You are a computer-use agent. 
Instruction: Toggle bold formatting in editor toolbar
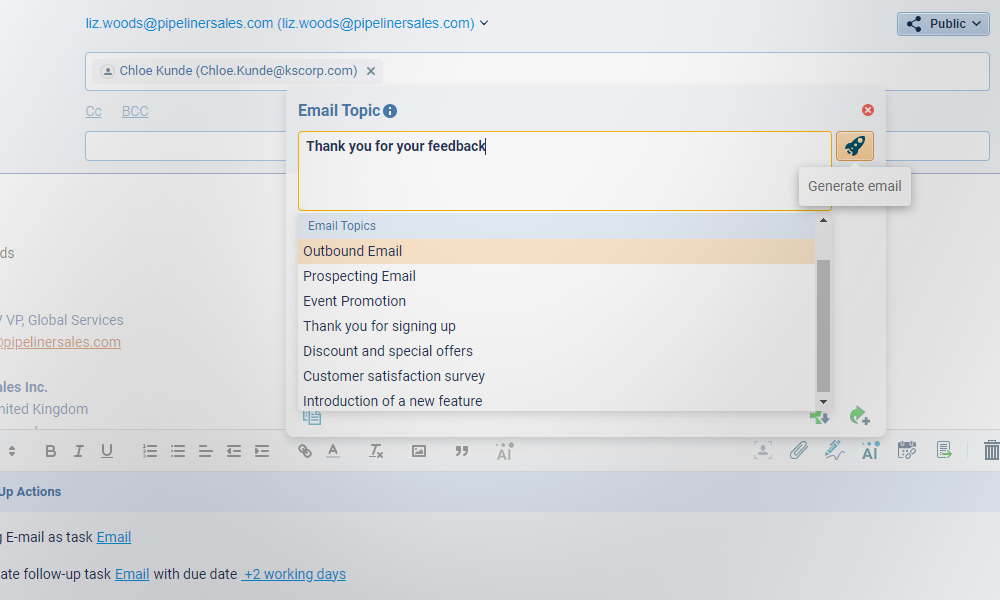51,451
